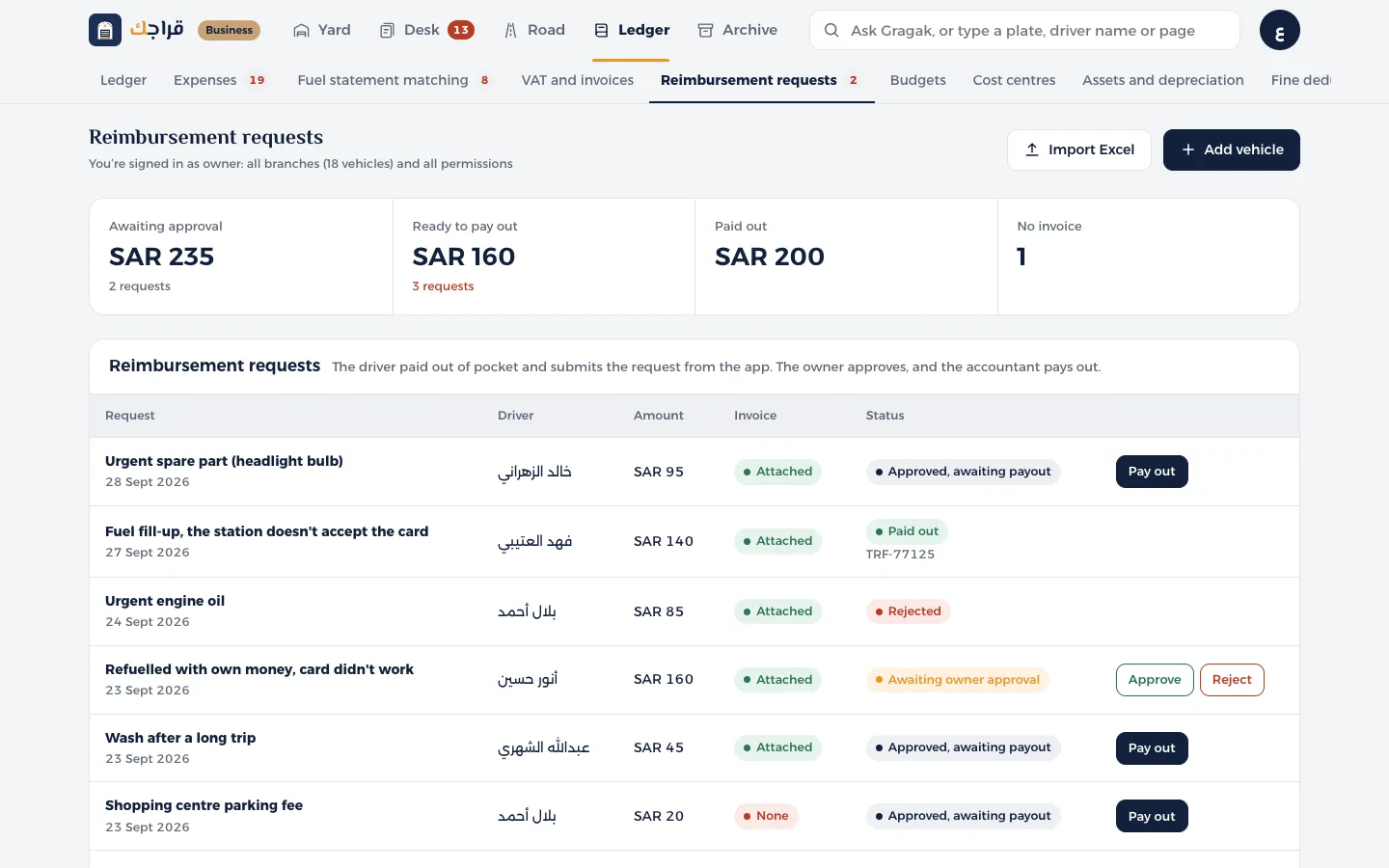Open 'Urgent spare part (headlight bulb)' request

point(224,461)
